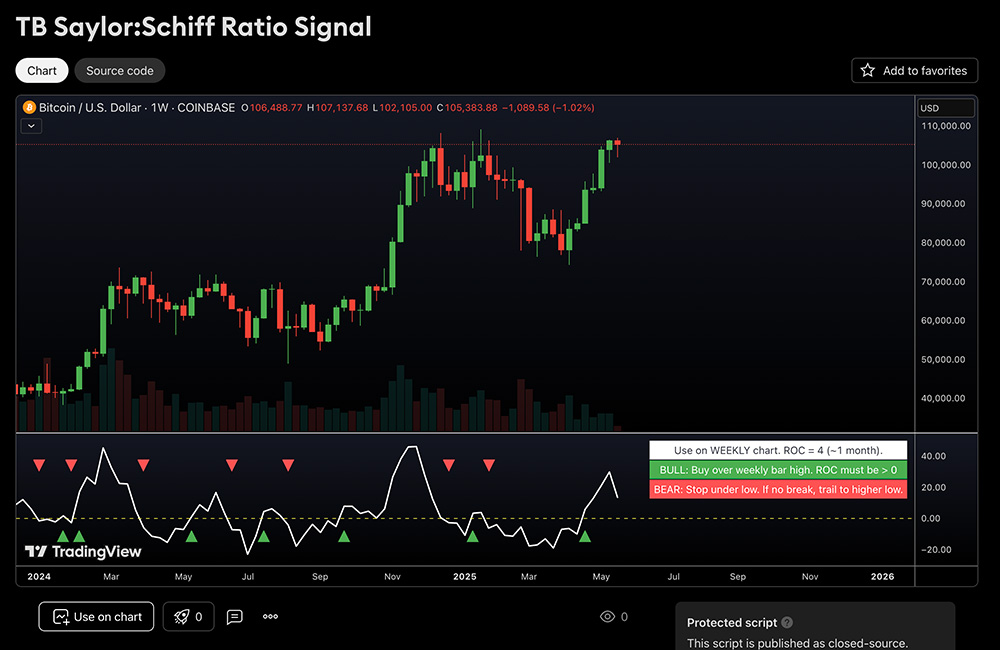Click the Protected script heading

[732, 622]
